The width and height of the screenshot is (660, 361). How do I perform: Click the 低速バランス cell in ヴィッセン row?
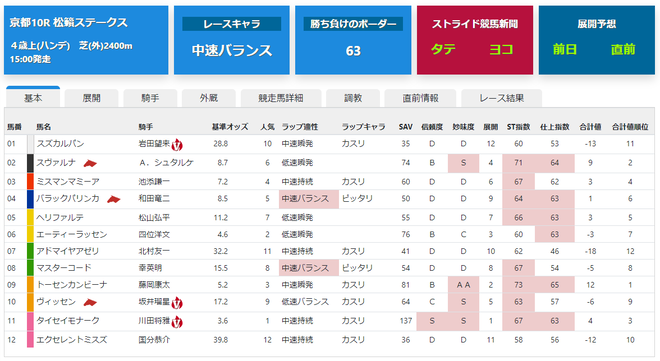coord(305,302)
